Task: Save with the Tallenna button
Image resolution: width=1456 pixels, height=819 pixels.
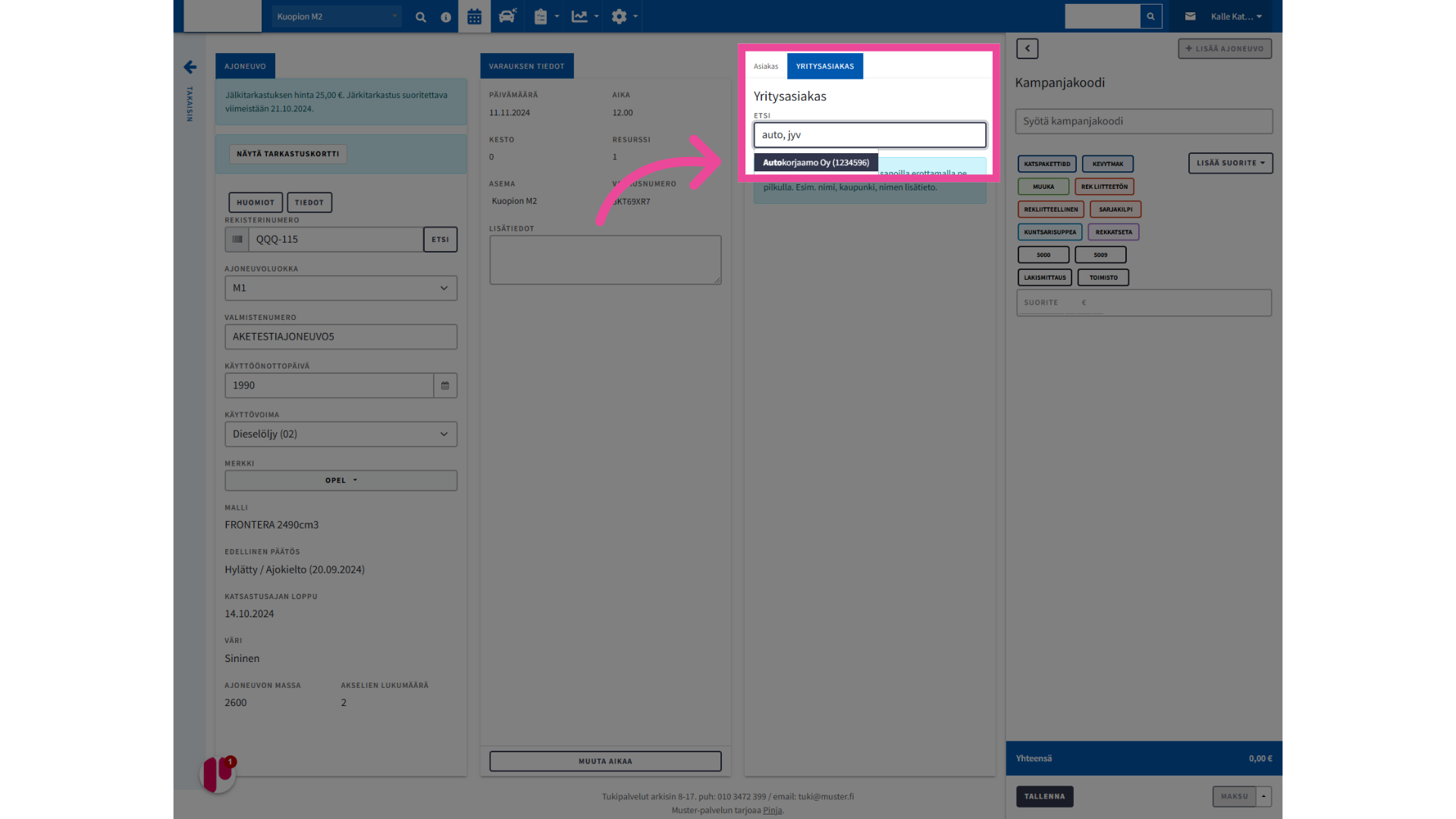Action: click(1045, 796)
